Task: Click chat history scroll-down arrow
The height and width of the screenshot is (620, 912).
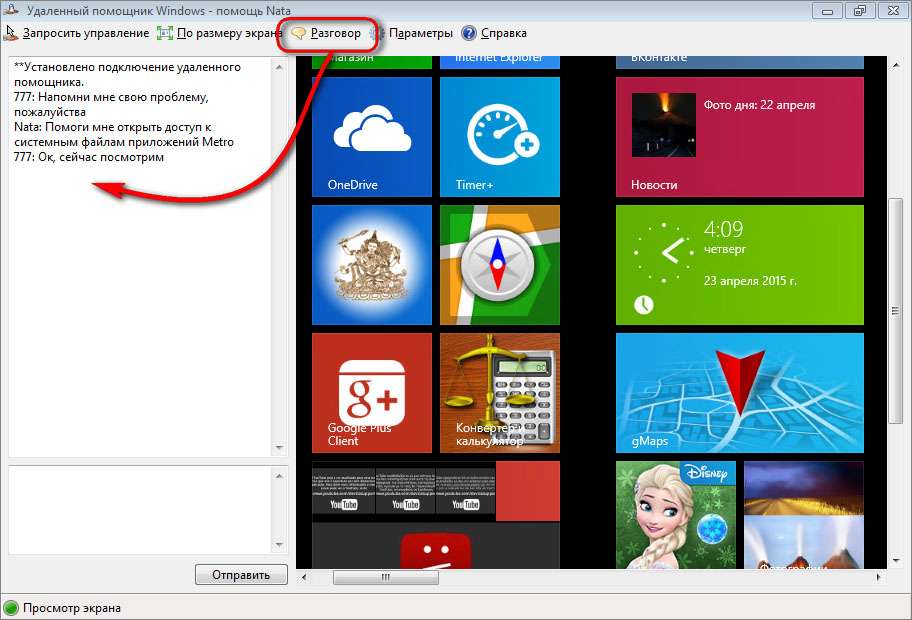Action: coord(279,448)
